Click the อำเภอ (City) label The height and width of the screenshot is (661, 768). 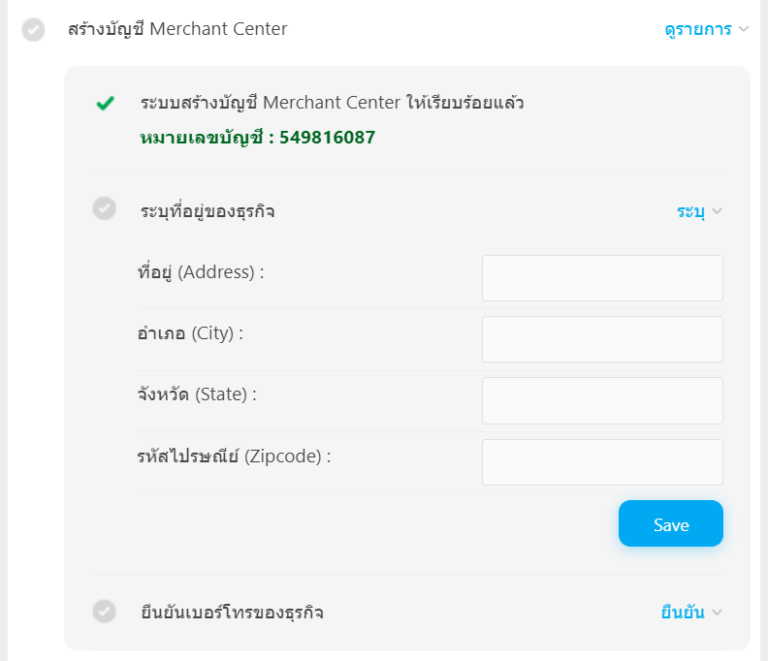click(x=190, y=333)
